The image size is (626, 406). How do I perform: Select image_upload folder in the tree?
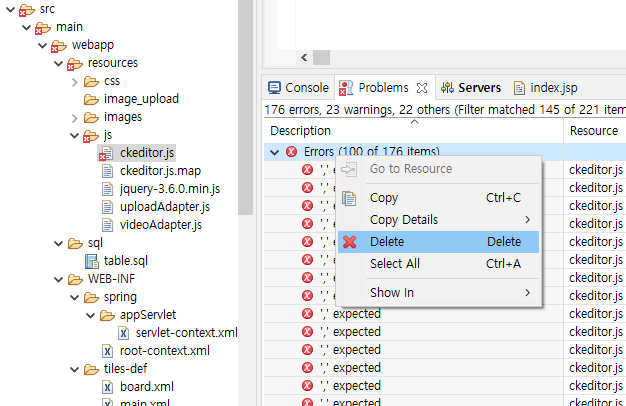(141, 99)
